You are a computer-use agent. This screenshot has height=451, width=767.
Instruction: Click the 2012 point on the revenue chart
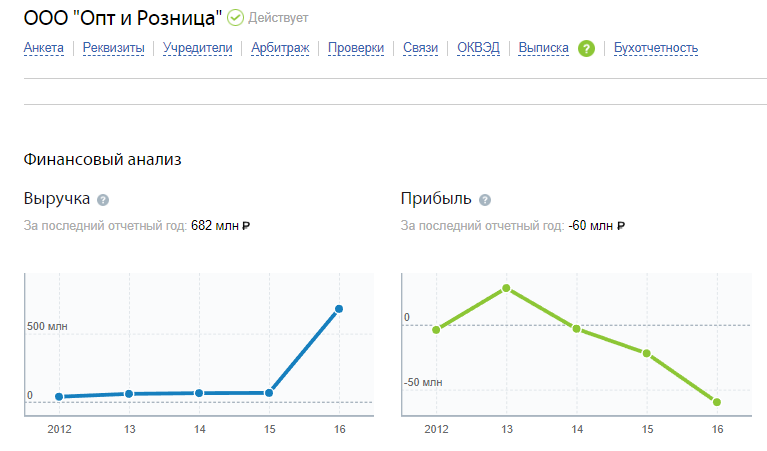click(59, 397)
